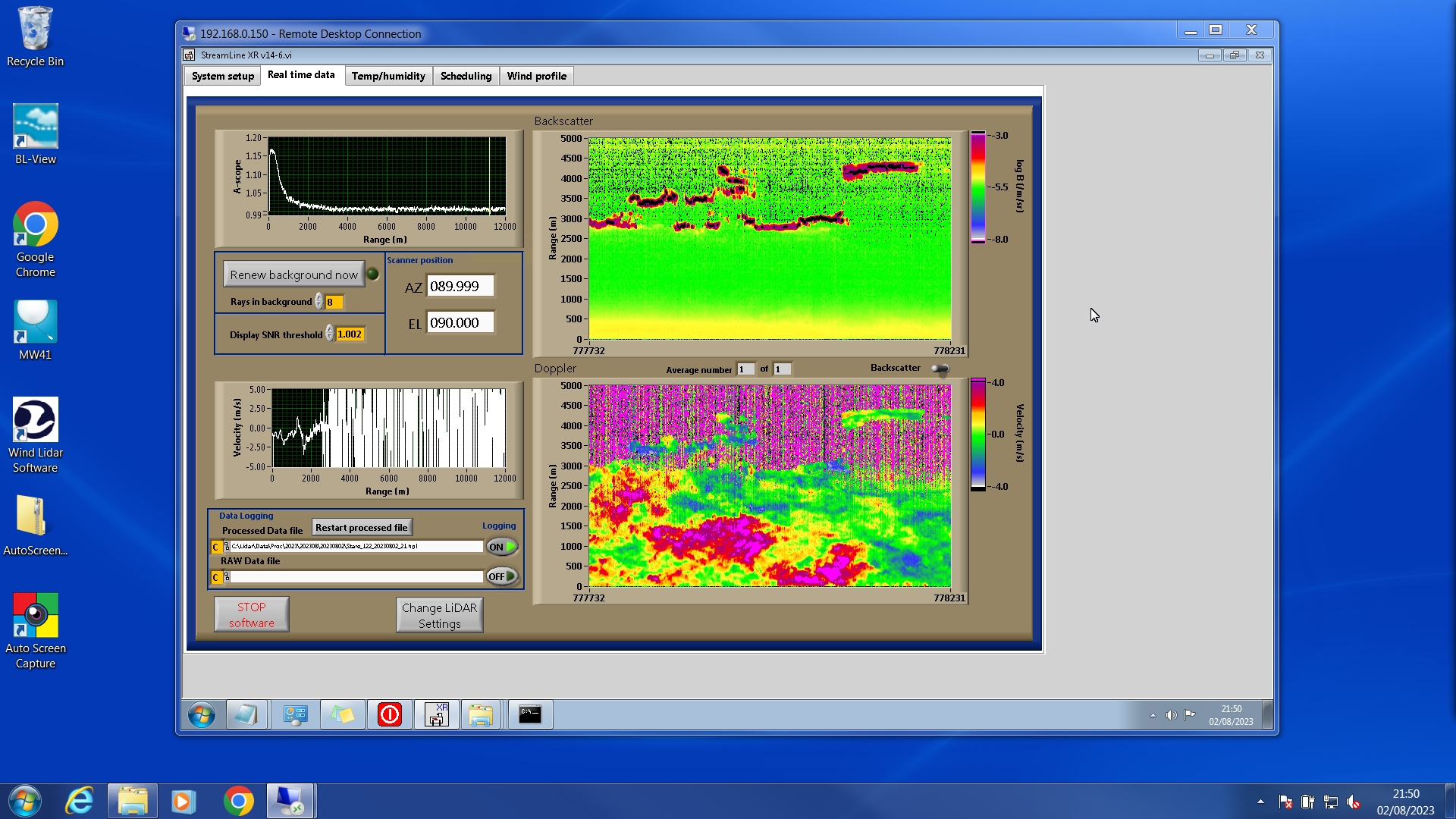Click the Display SNR threshold stepper arrows
Image resolution: width=1456 pixels, height=819 pixels.
point(330,334)
